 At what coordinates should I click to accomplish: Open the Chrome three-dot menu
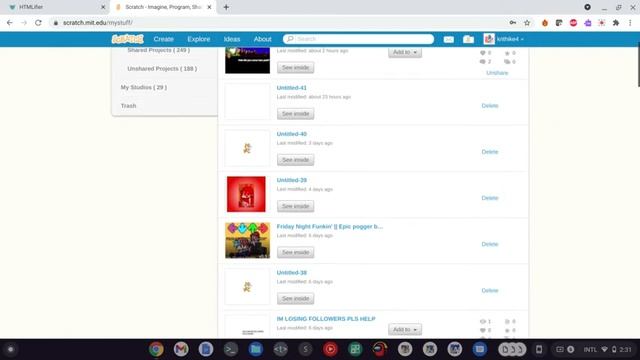coord(630,23)
